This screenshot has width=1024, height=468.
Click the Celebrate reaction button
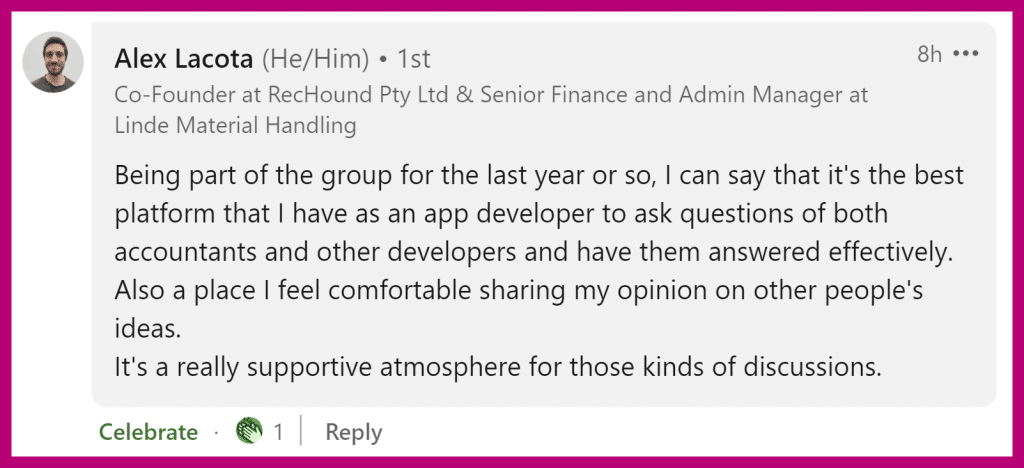coord(148,432)
